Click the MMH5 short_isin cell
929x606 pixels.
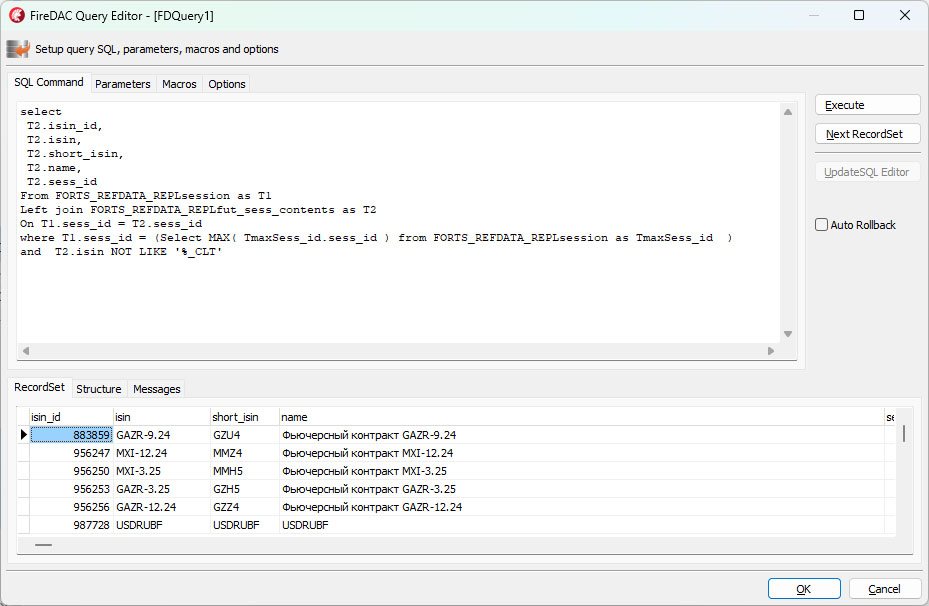pyautogui.click(x=245, y=471)
